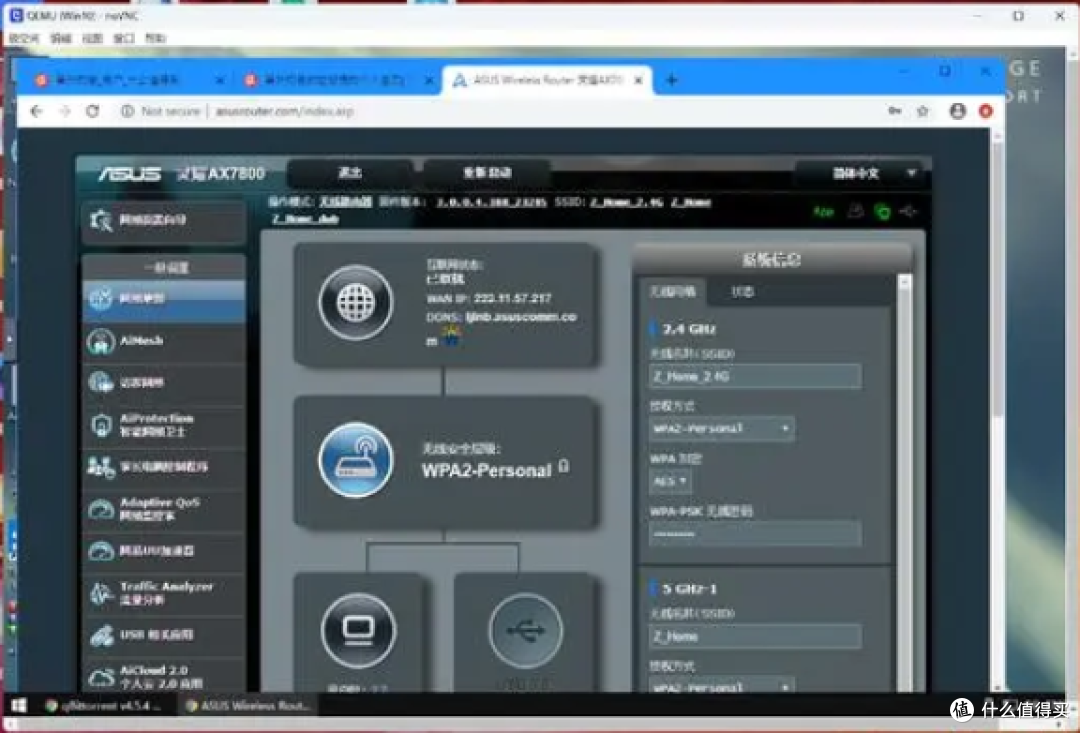Click the internet globe icon in network map
The image size is (1080, 733).
355,302
